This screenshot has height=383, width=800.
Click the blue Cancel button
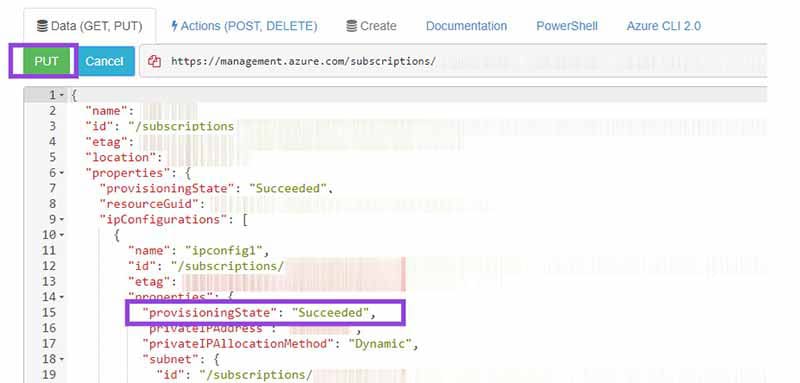tap(105, 61)
